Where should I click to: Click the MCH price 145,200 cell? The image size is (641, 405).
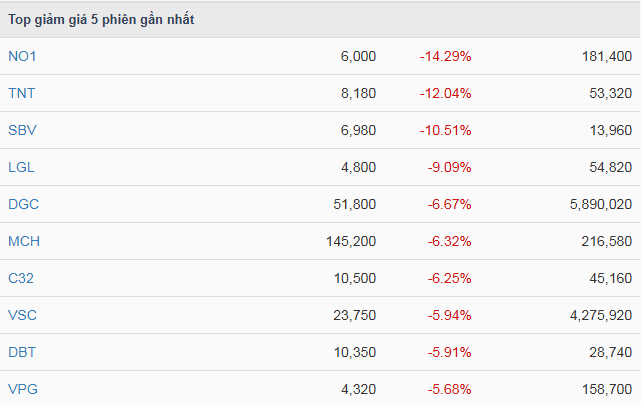pos(351,242)
